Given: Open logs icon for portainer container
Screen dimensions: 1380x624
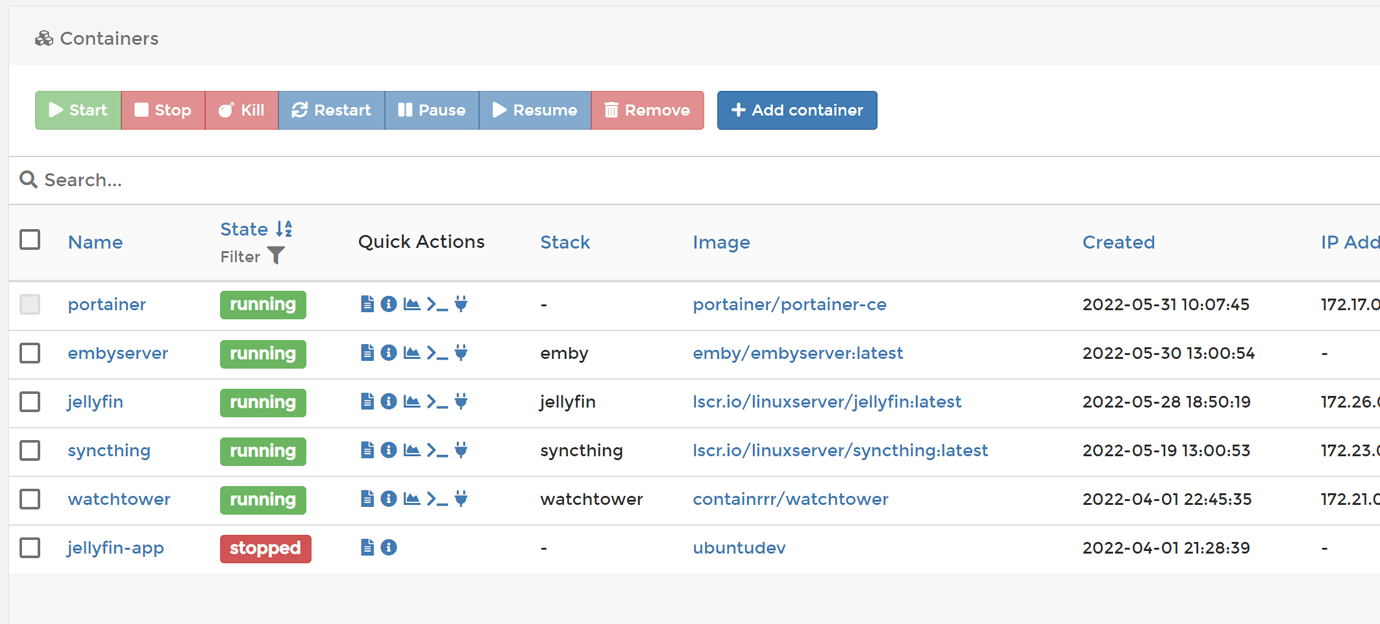Looking at the screenshot, I should [x=367, y=304].
